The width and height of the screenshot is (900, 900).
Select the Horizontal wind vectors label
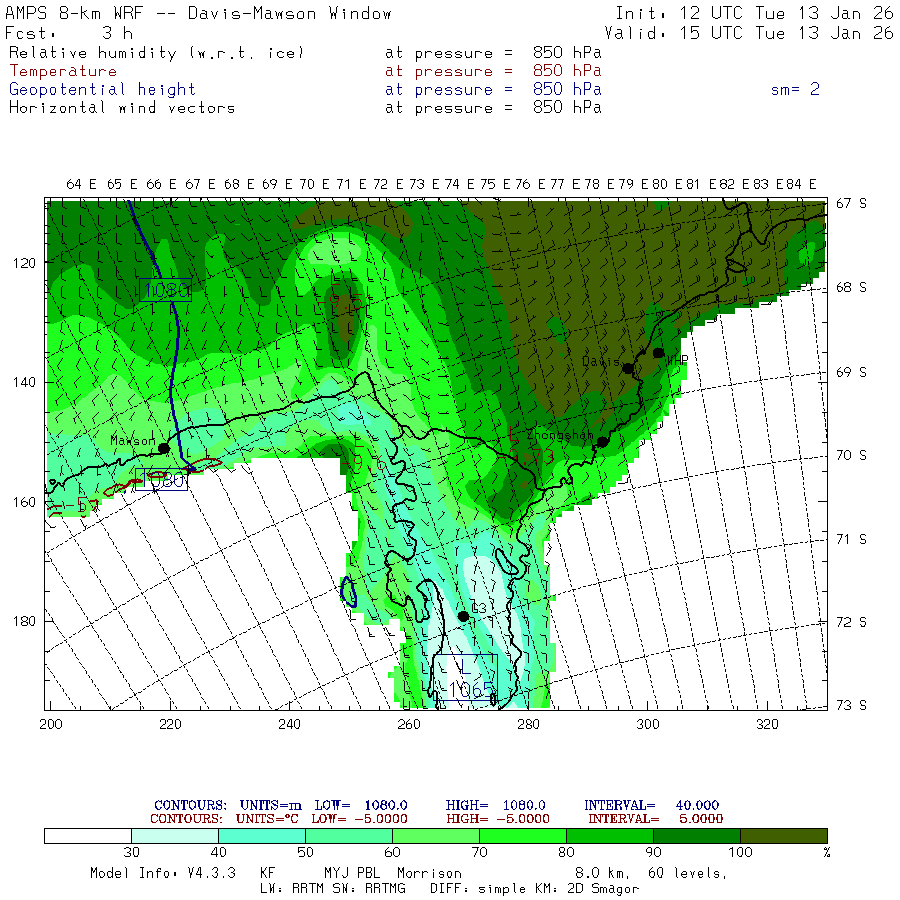(x=122, y=108)
